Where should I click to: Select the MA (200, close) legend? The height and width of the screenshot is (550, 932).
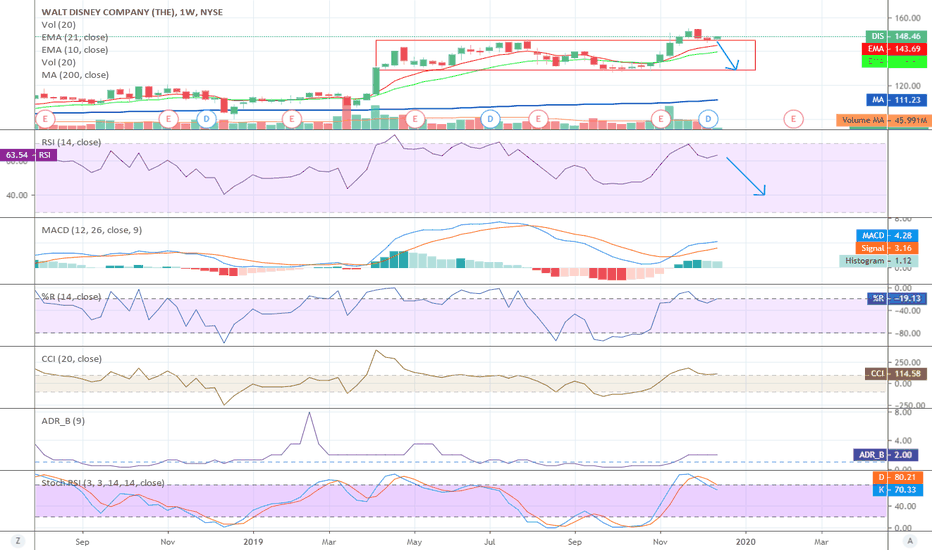click(x=75, y=75)
